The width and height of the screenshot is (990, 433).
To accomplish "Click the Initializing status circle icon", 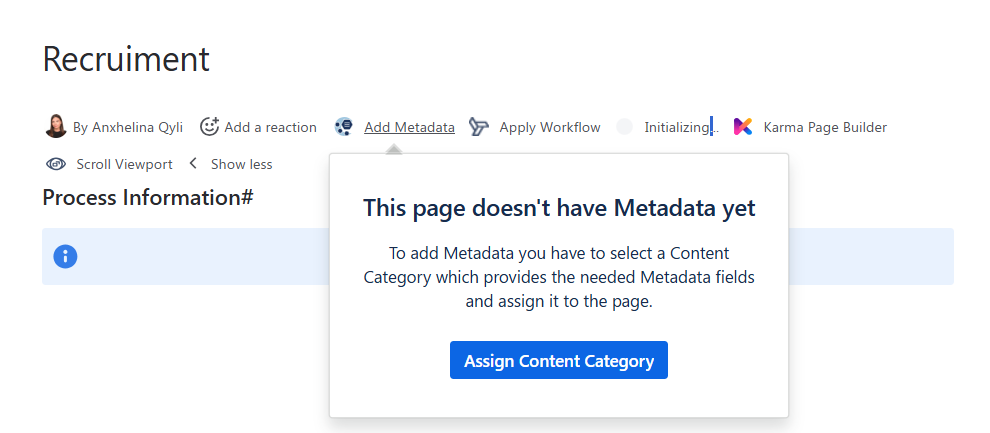I will [x=625, y=127].
